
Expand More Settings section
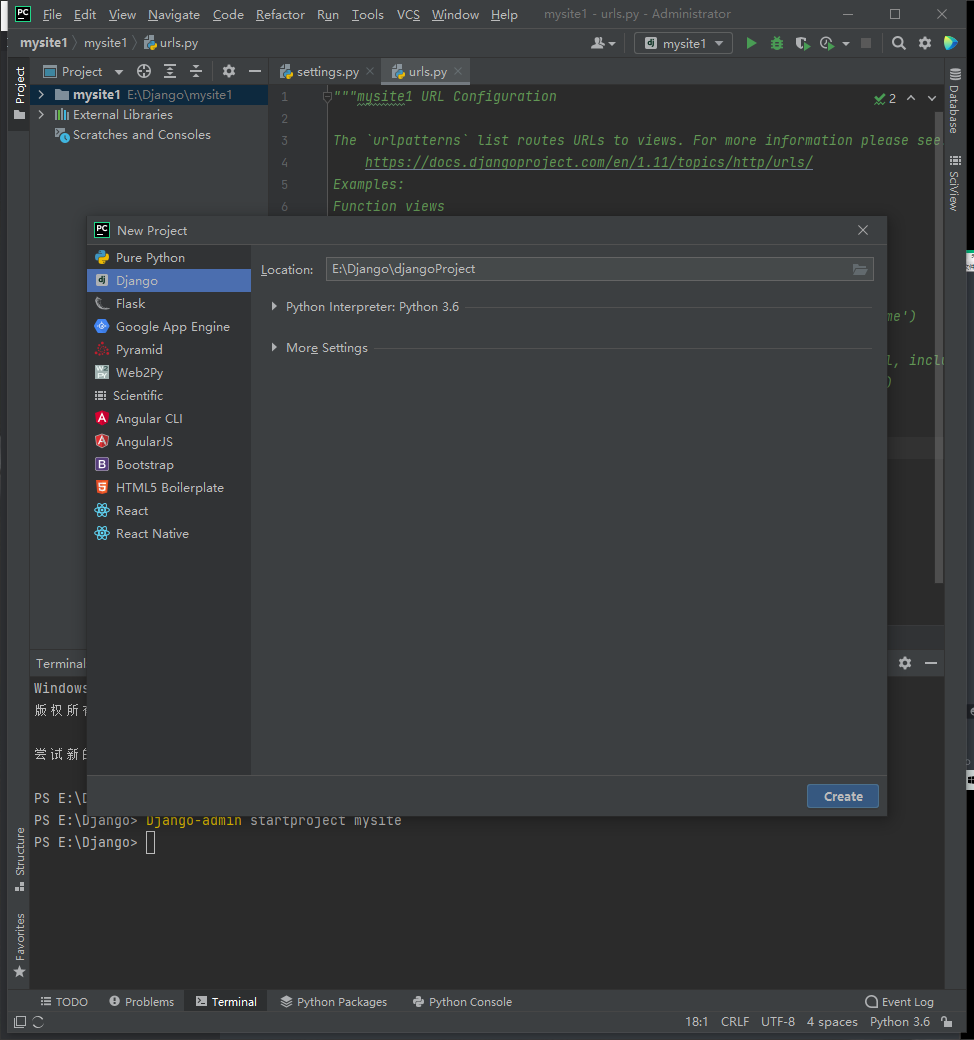pos(274,348)
